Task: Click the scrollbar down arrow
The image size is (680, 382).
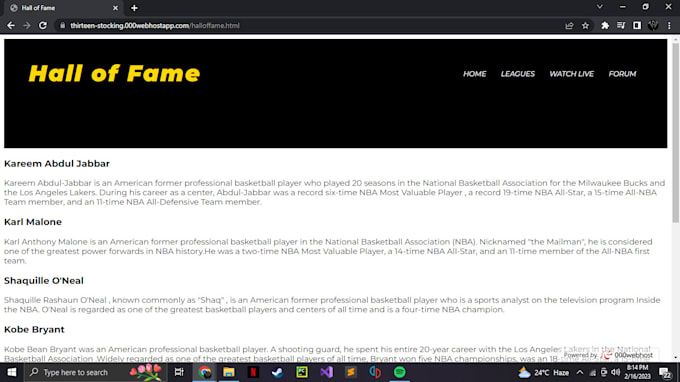Action: [676, 358]
